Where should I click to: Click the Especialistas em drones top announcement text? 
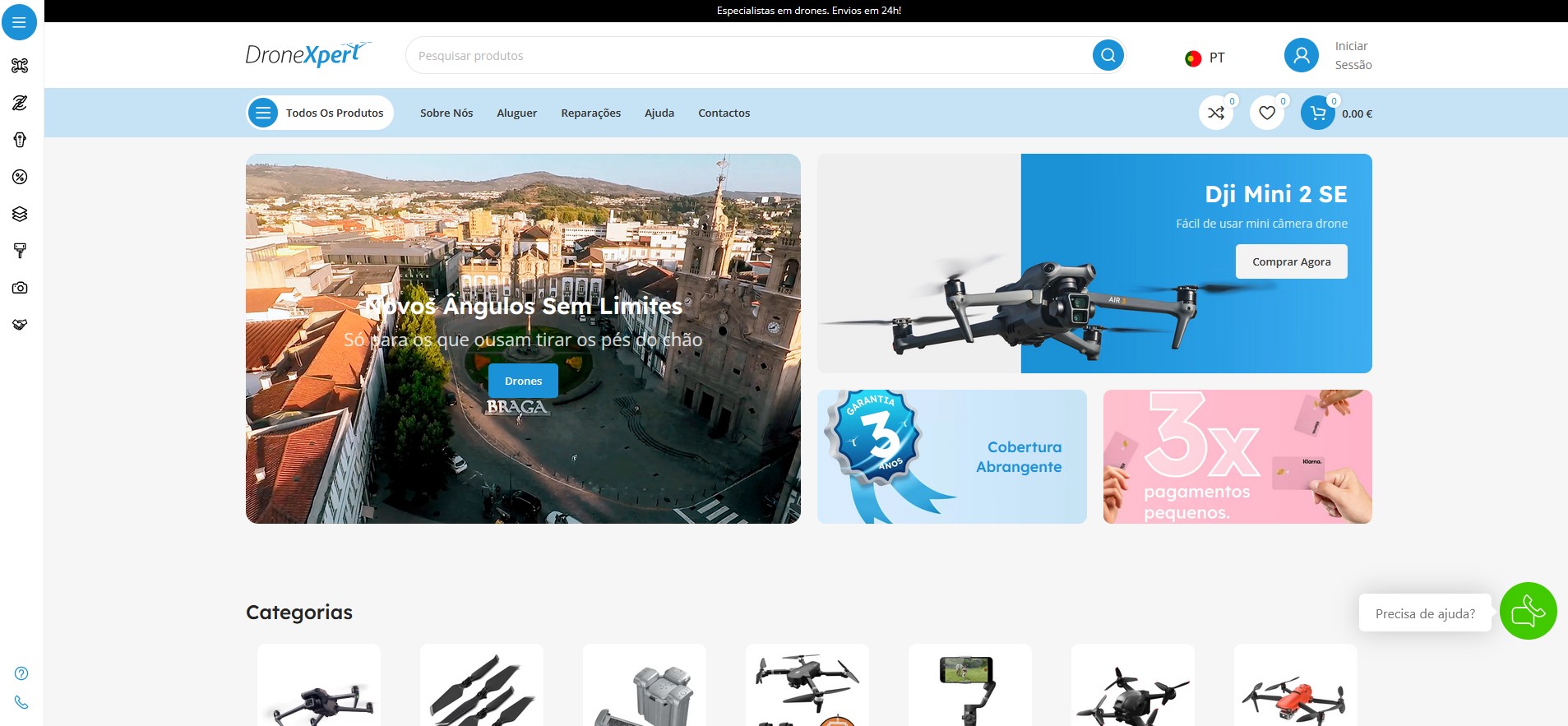(808, 11)
